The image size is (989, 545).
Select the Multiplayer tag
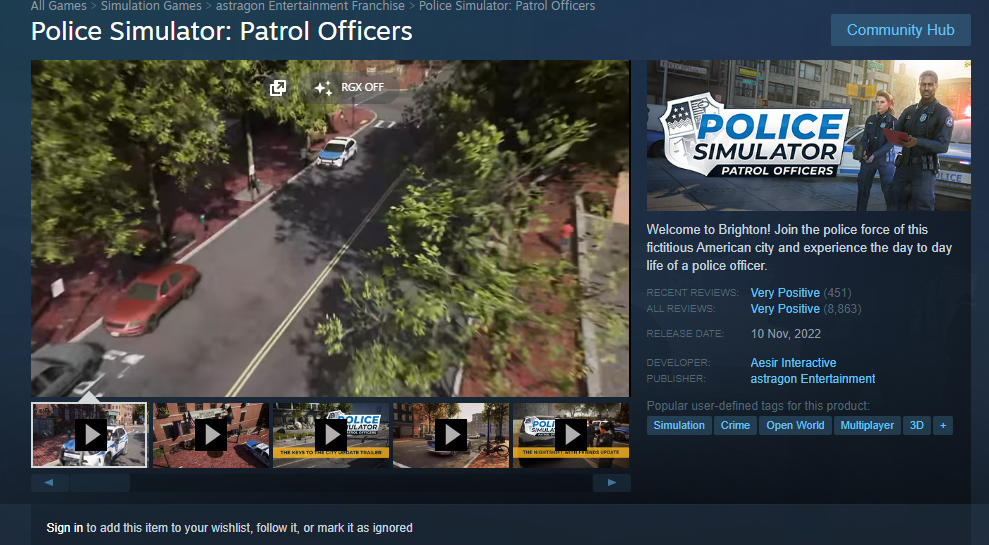[x=867, y=425]
